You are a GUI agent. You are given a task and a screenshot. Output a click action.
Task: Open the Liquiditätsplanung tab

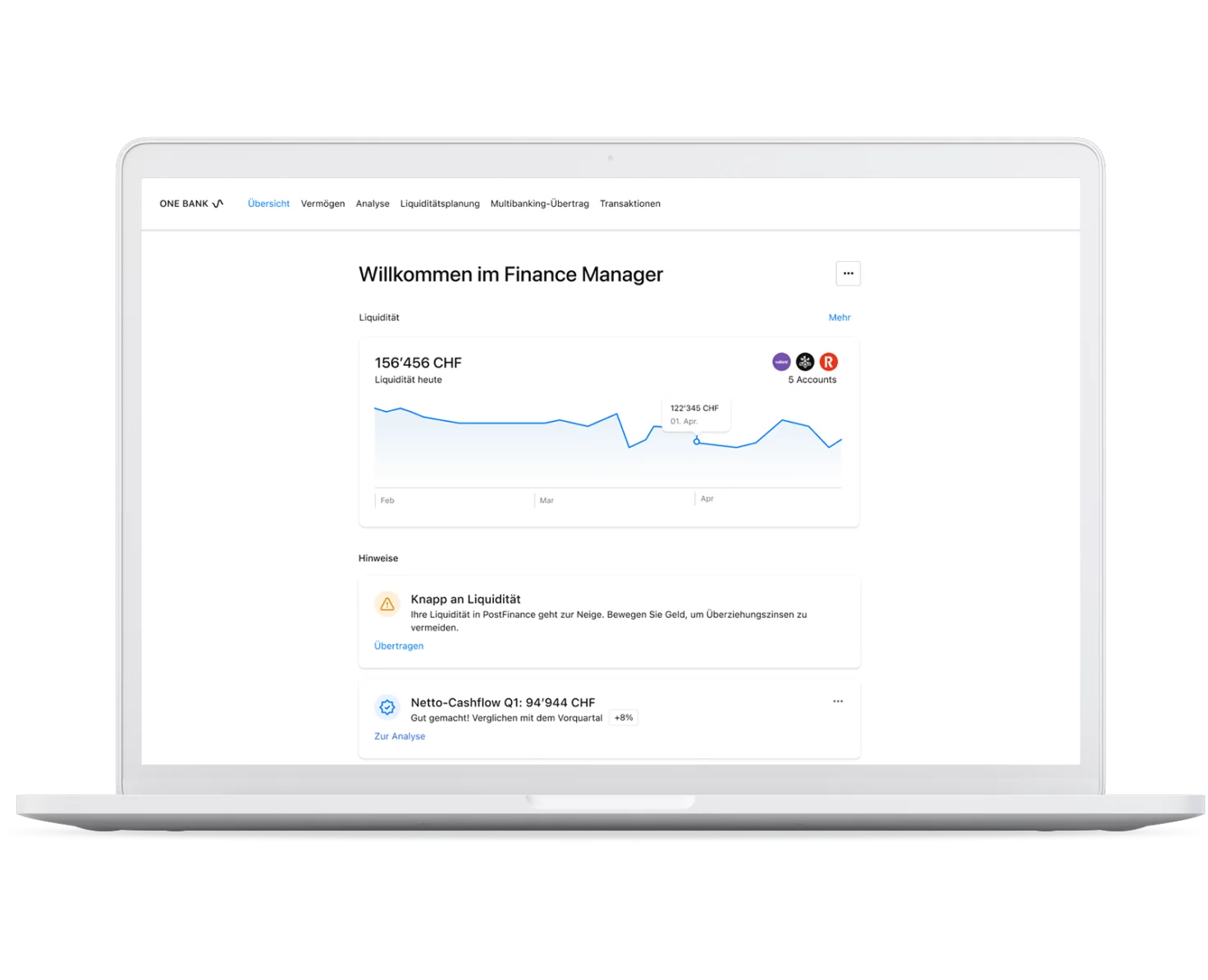point(440,204)
